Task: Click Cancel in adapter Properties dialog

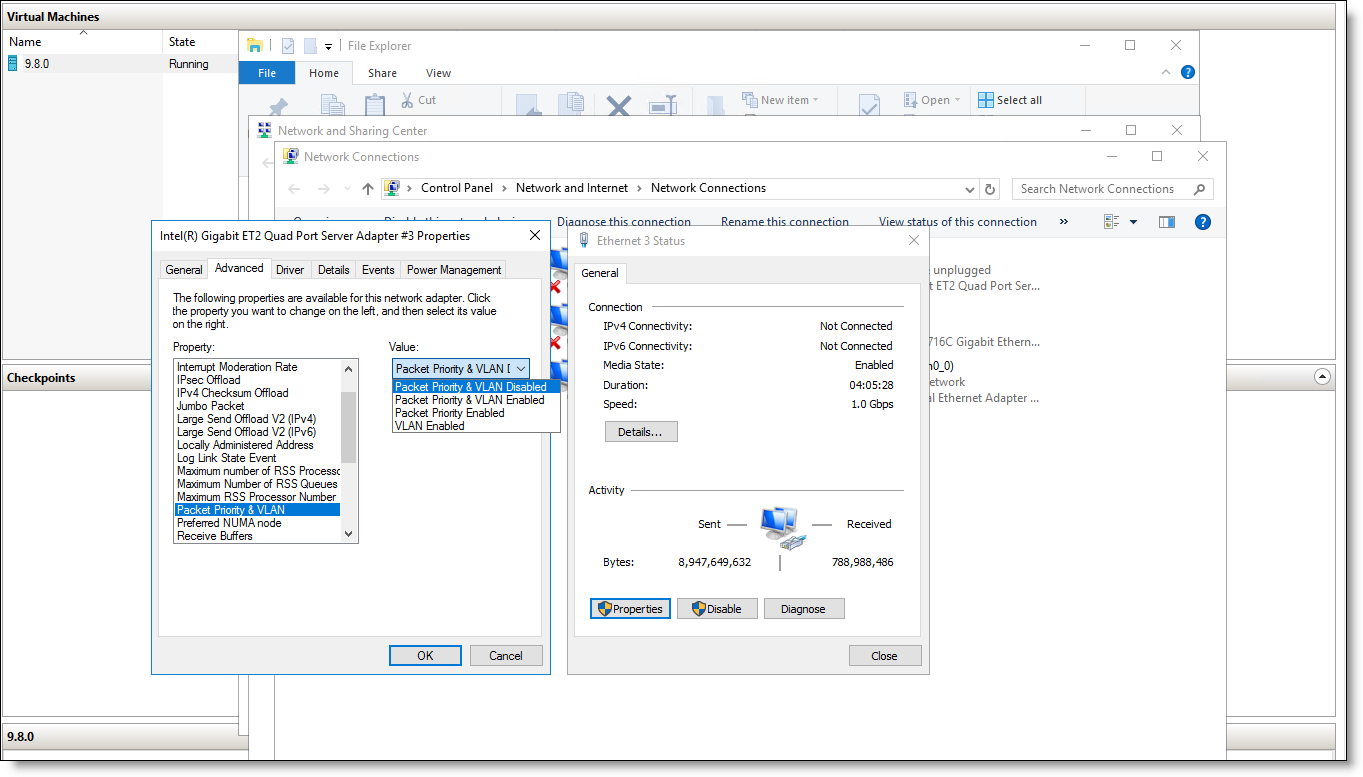Action: point(506,656)
